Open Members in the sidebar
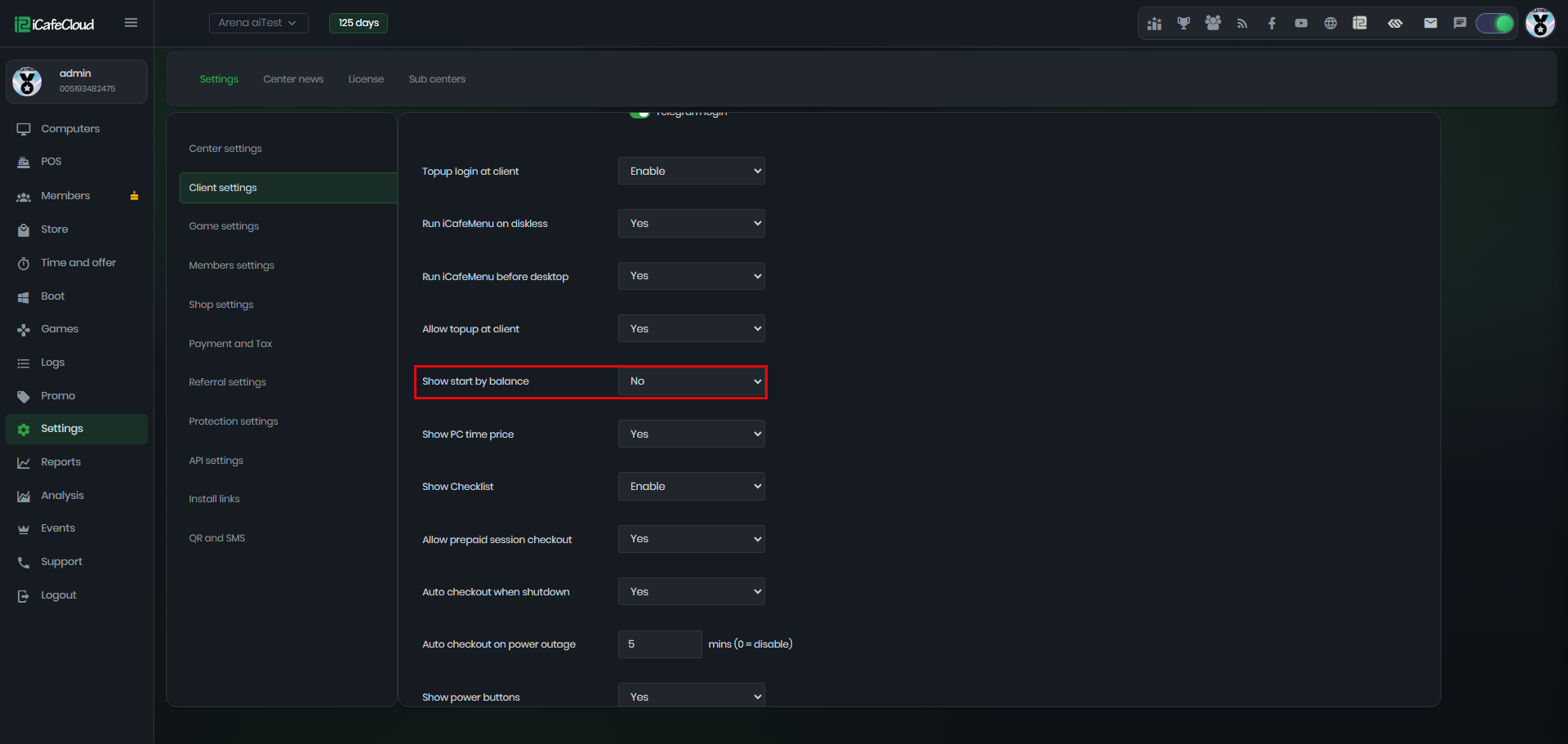Image resolution: width=1568 pixels, height=744 pixels. point(65,196)
